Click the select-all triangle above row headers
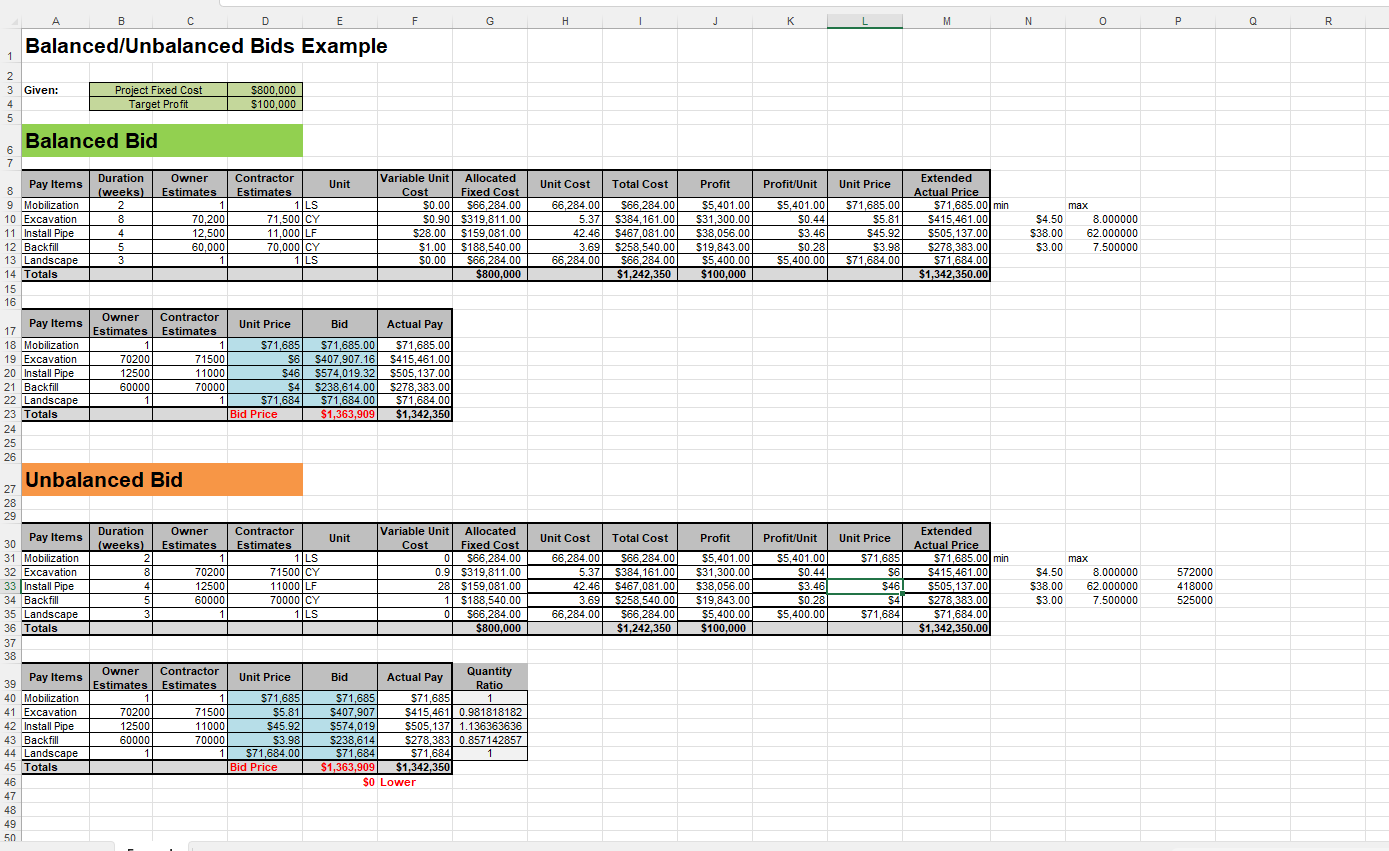This screenshot has width=1389, height=851. pyautogui.click(x=15, y=19)
